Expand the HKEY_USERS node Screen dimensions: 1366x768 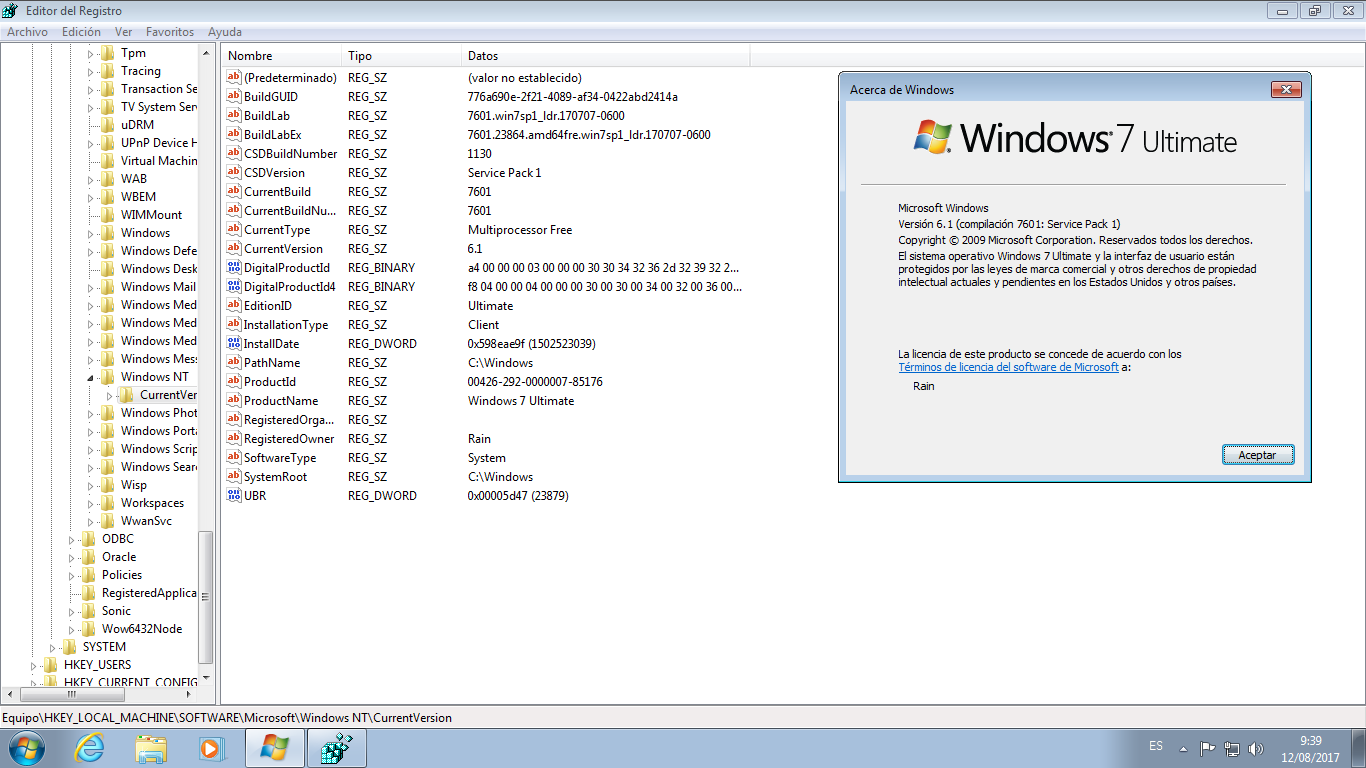click(33, 665)
